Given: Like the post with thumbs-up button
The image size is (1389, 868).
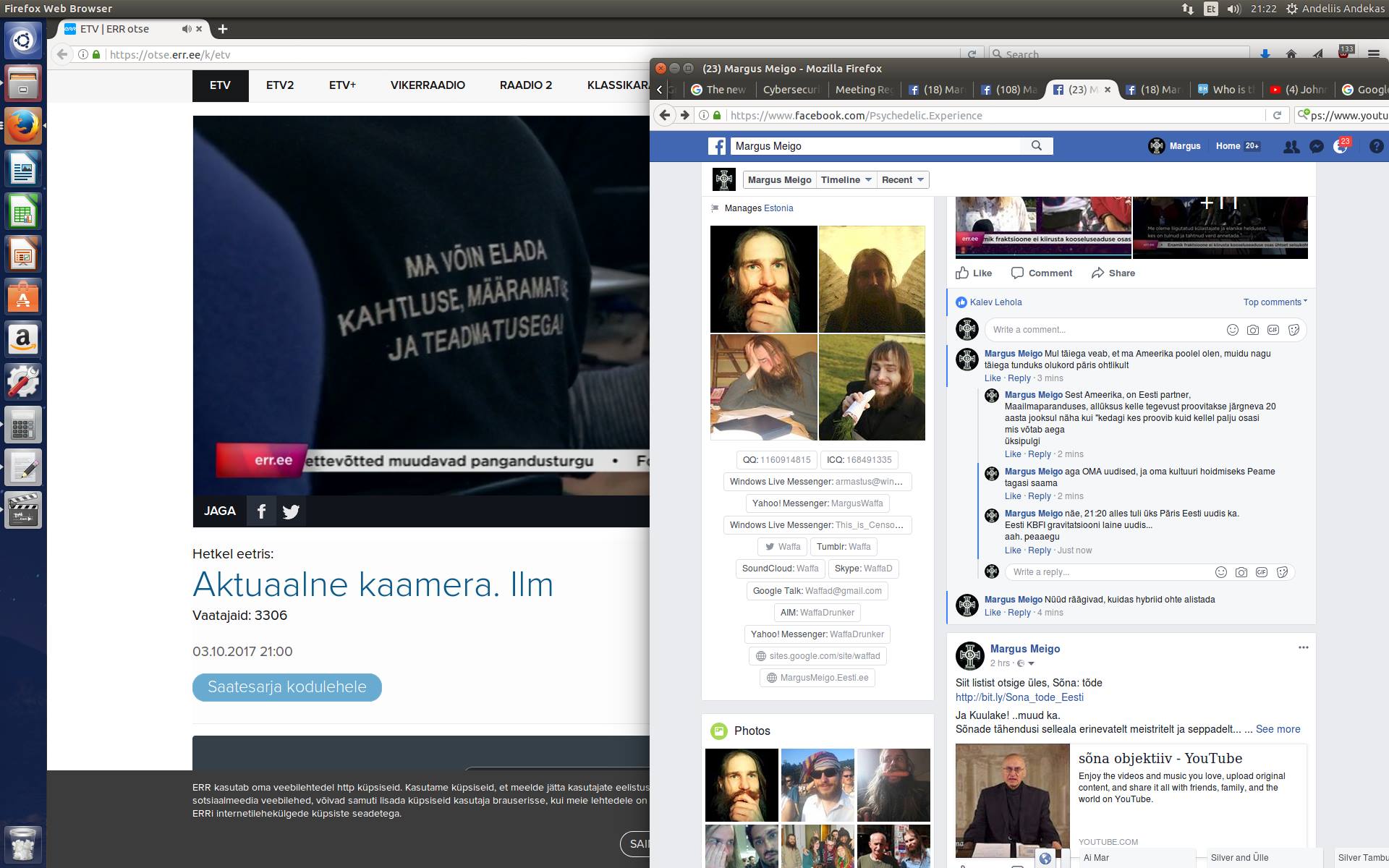Looking at the screenshot, I should [x=973, y=273].
